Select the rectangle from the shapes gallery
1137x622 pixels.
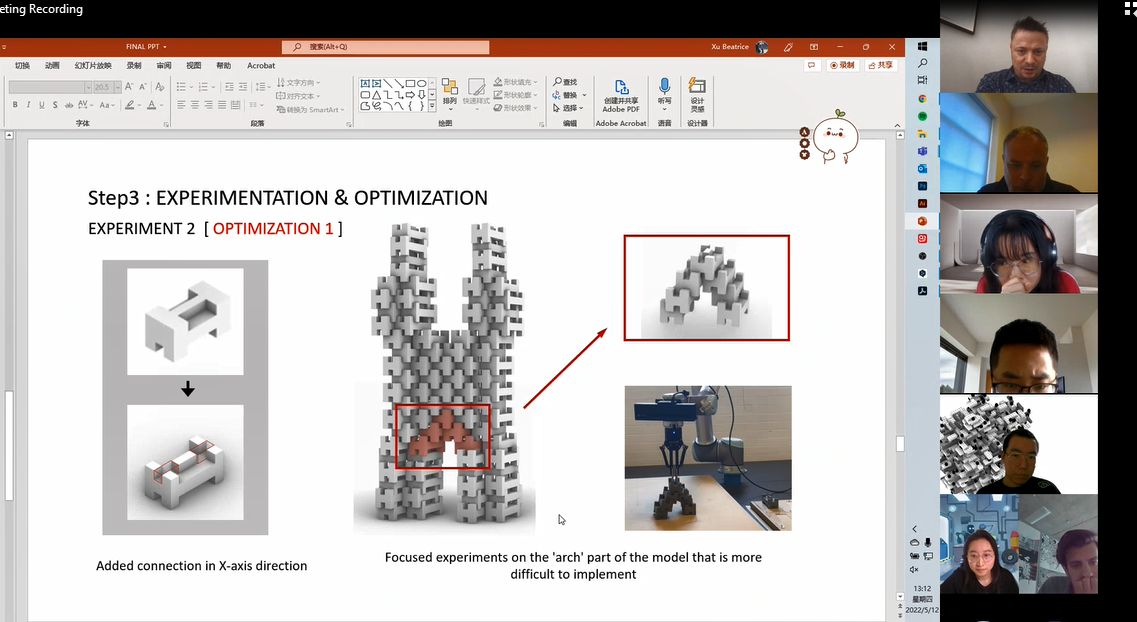[409, 83]
